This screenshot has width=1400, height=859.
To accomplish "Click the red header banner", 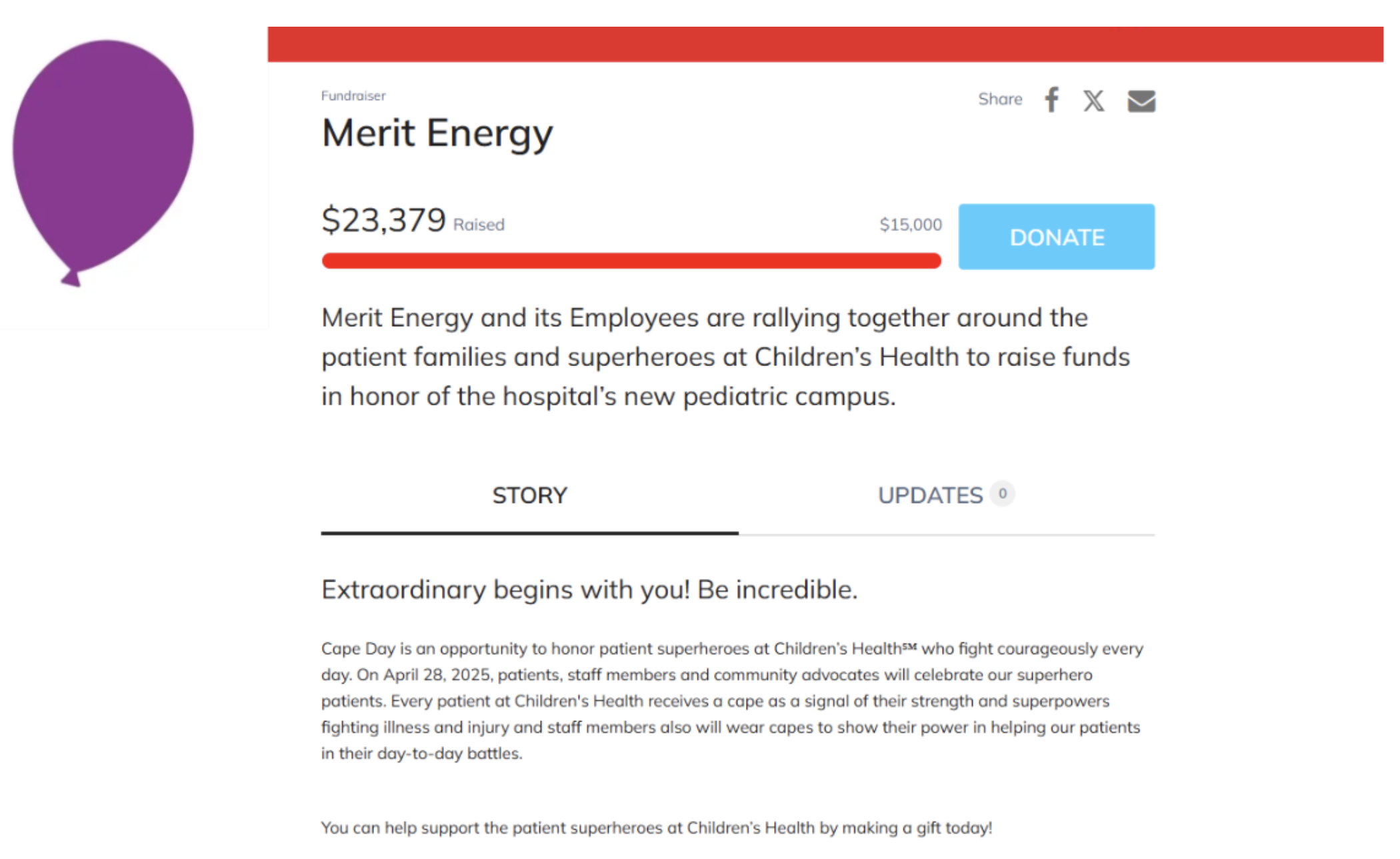I will [825, 45].
